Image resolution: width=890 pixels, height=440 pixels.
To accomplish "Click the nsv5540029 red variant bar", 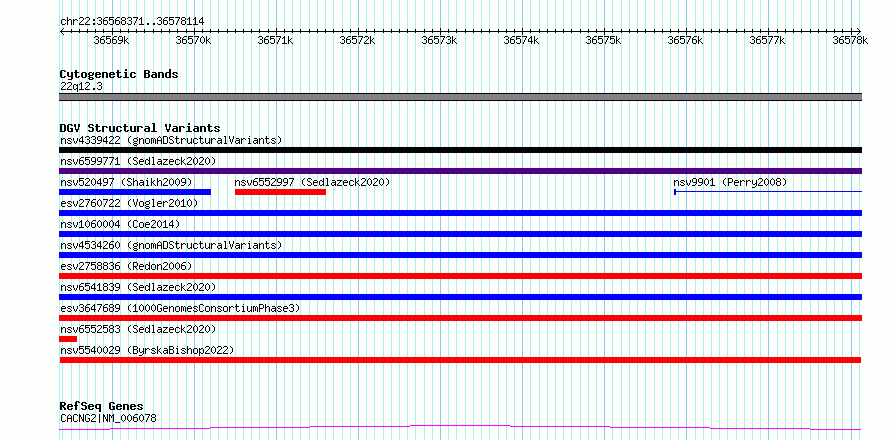I will [x=460, y=360].
